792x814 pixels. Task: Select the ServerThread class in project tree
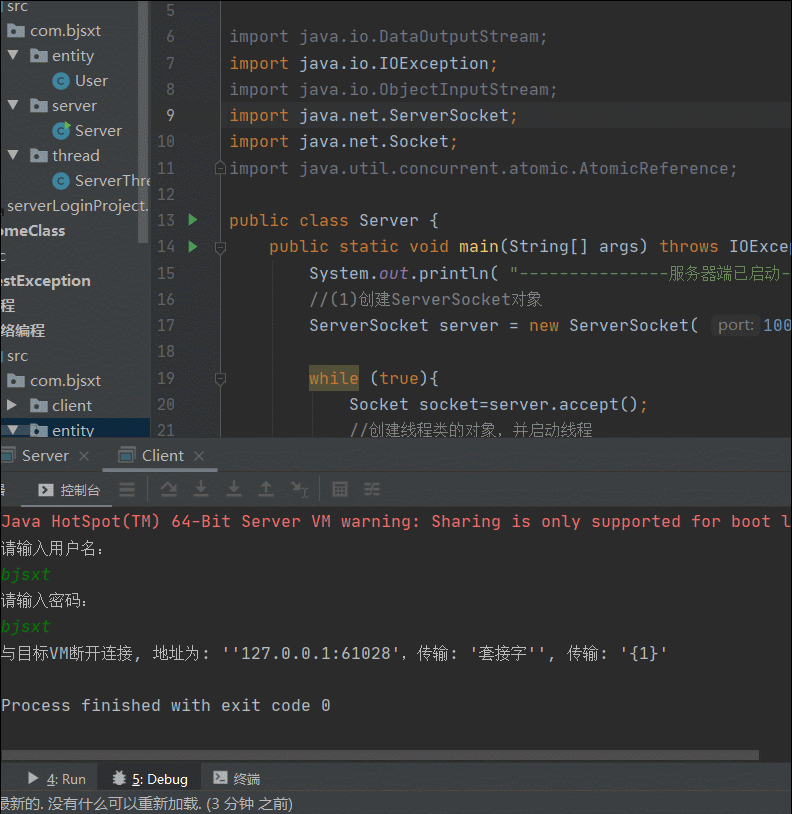(112, 180)
